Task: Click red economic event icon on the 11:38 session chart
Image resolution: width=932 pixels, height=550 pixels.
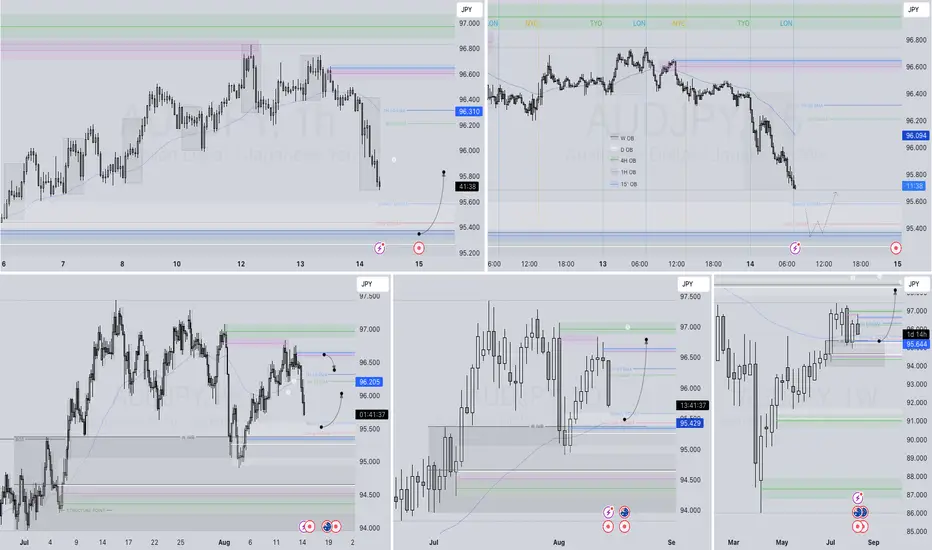Action: (x=896, y=248)
